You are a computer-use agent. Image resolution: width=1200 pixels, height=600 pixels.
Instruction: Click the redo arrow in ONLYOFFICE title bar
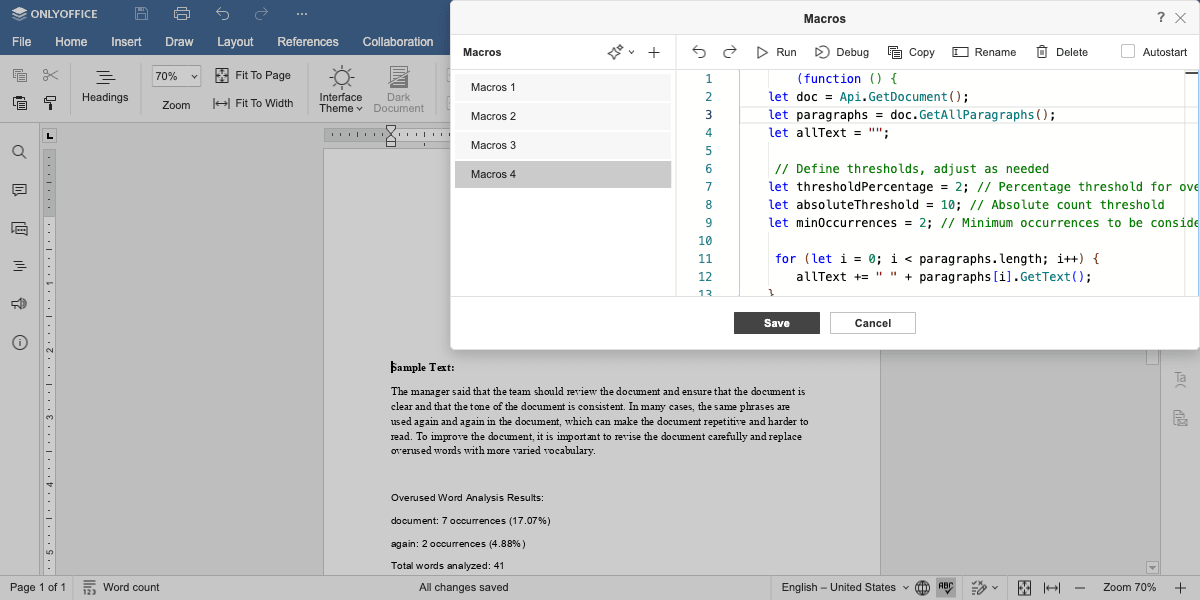tap(262, 14)
